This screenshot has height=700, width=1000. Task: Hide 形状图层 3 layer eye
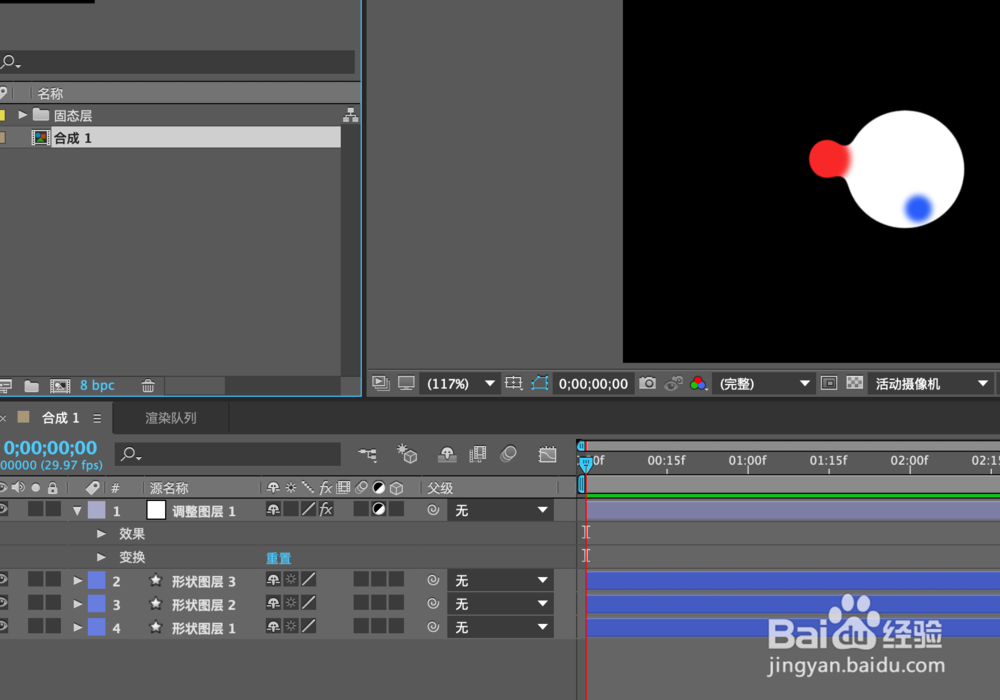pyautogui.click(x=3, y=579)
